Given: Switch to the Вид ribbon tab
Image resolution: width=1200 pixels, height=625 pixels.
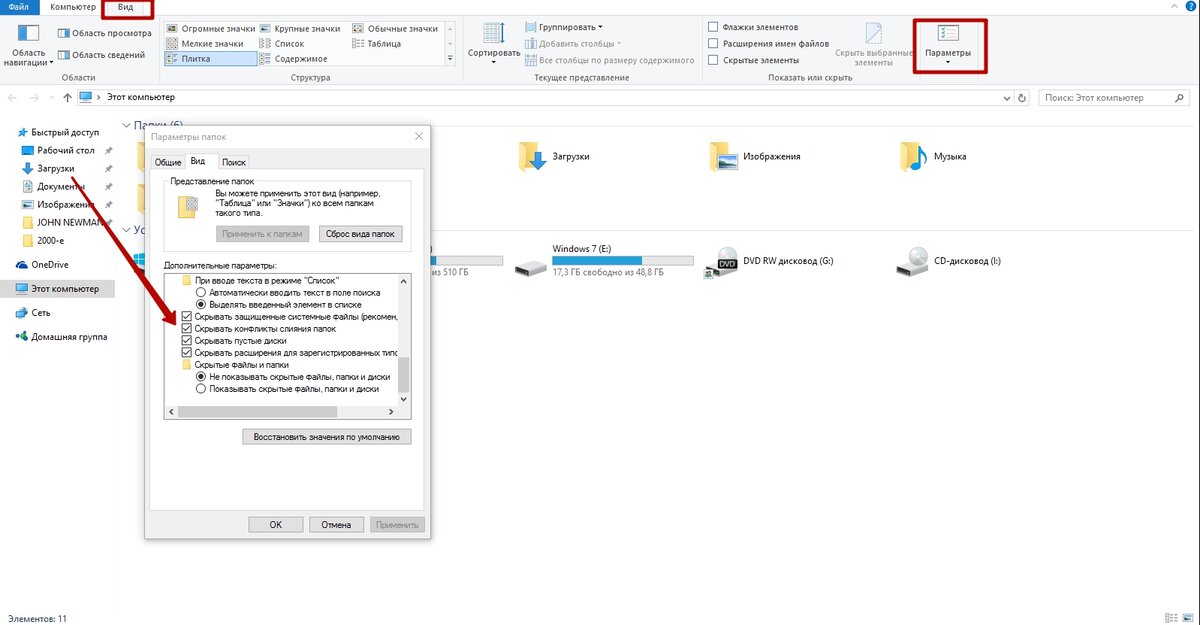Looking at the screenshot, I should [126, 7].
